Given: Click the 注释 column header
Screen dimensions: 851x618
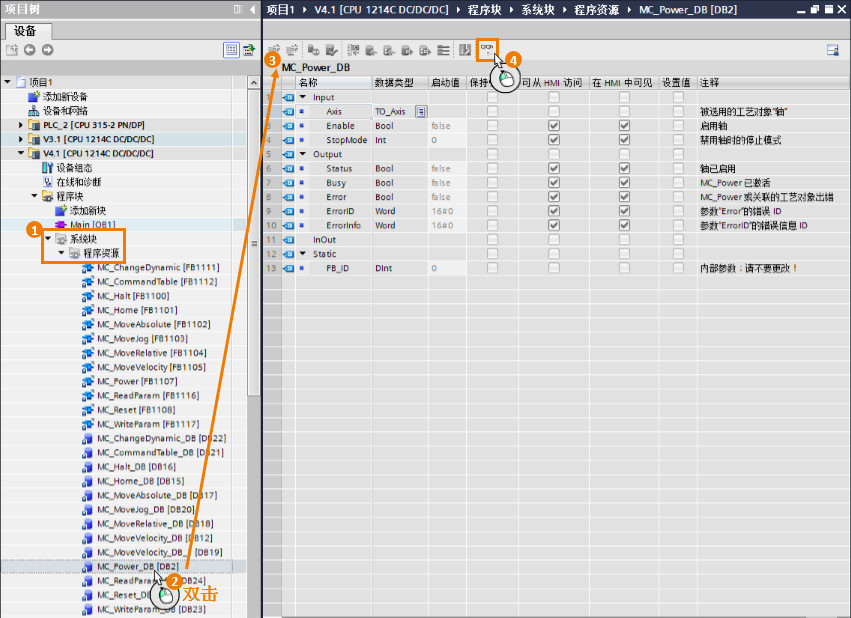Looking at the screenshot, I should pyautogui.click(x=772, y=82).
